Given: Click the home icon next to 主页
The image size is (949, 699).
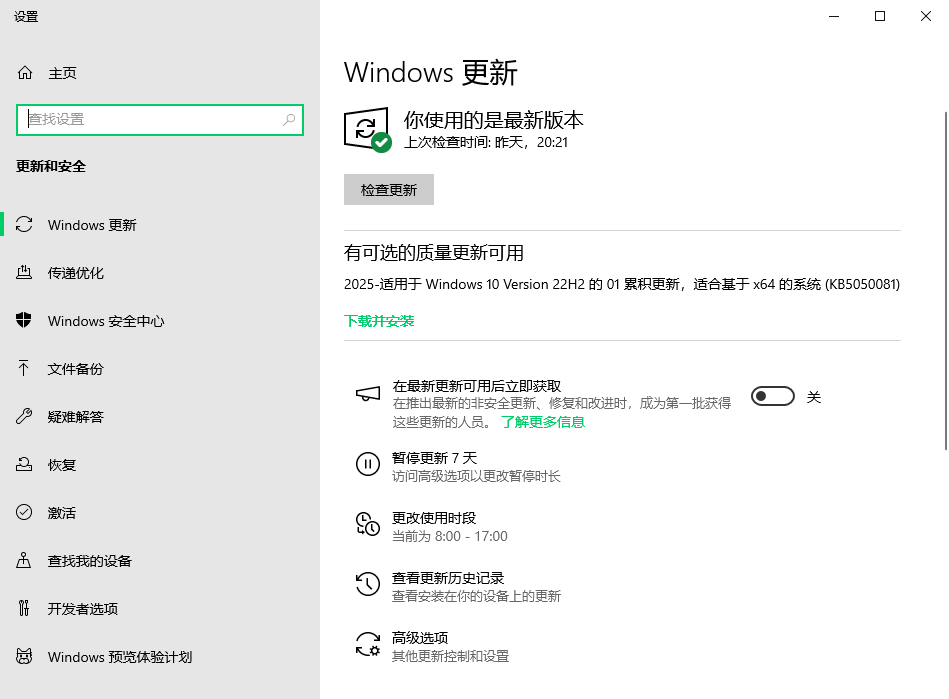Looking at the screenshot, I should coord(25,73).
